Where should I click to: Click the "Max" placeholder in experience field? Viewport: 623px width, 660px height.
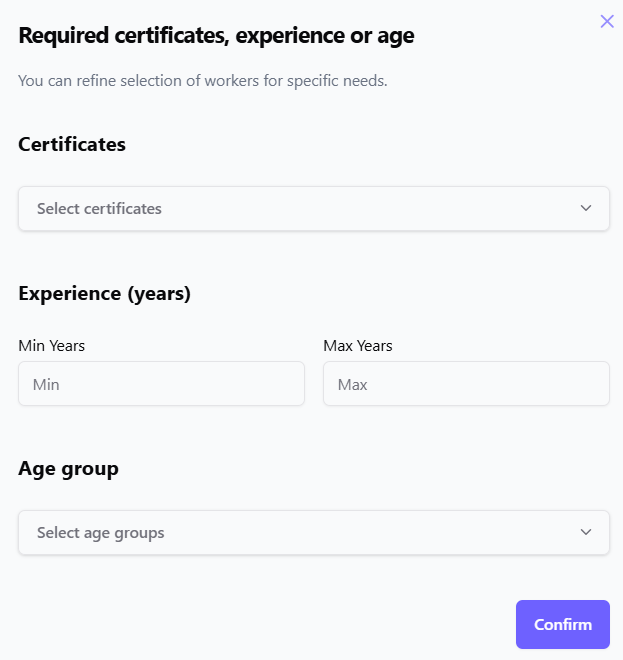click(352, 384)
